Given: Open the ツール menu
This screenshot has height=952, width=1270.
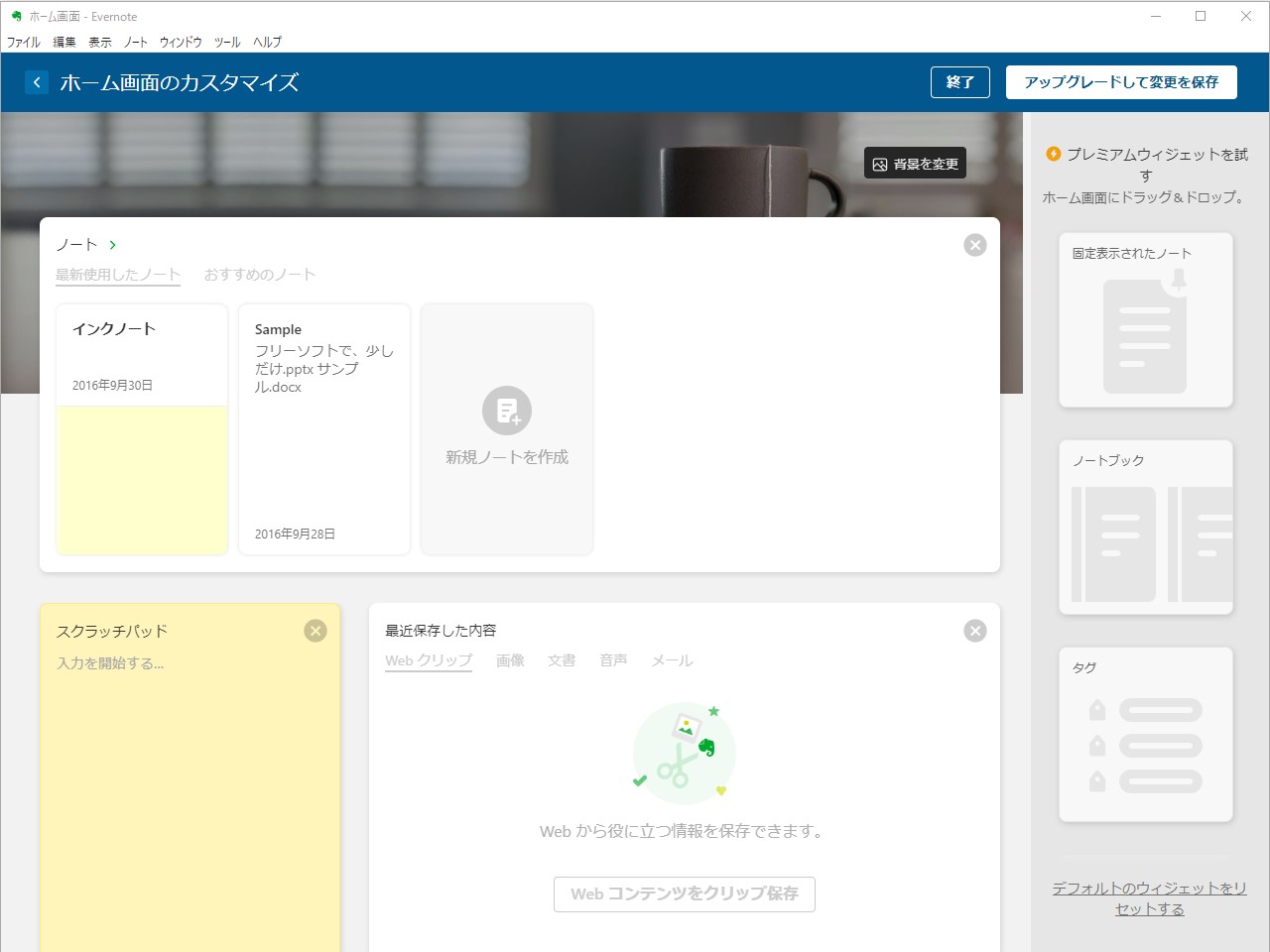Looking at the screenshot, I should coord(227,42).
